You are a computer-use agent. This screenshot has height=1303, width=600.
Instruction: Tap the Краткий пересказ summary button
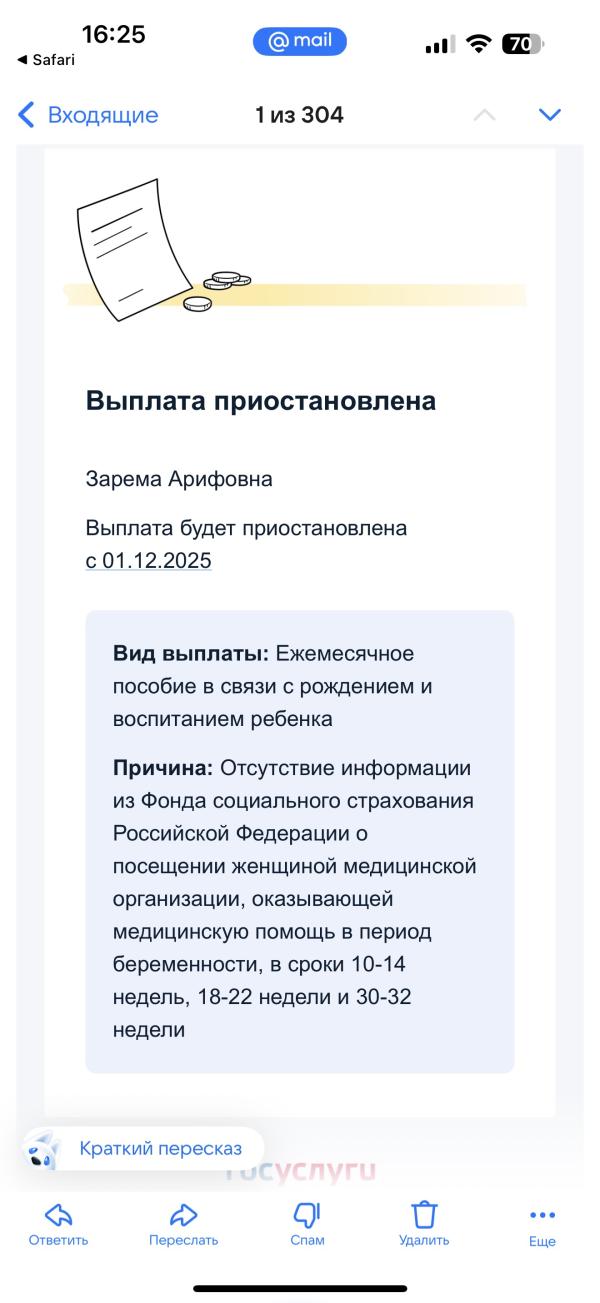pyautogui.click(x=160, y=1149)
